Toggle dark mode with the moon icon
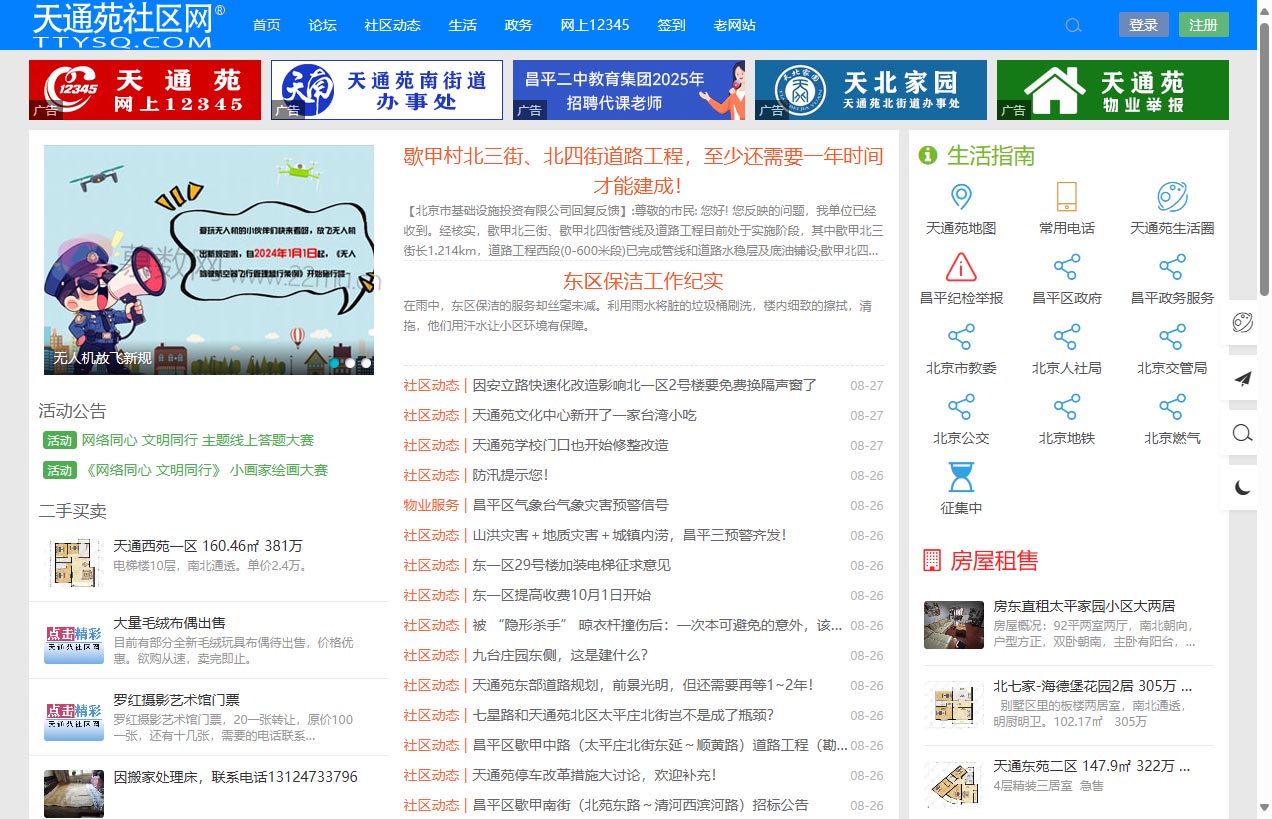This screenshot has width=1272, height=819. [x=1242, y=487]
